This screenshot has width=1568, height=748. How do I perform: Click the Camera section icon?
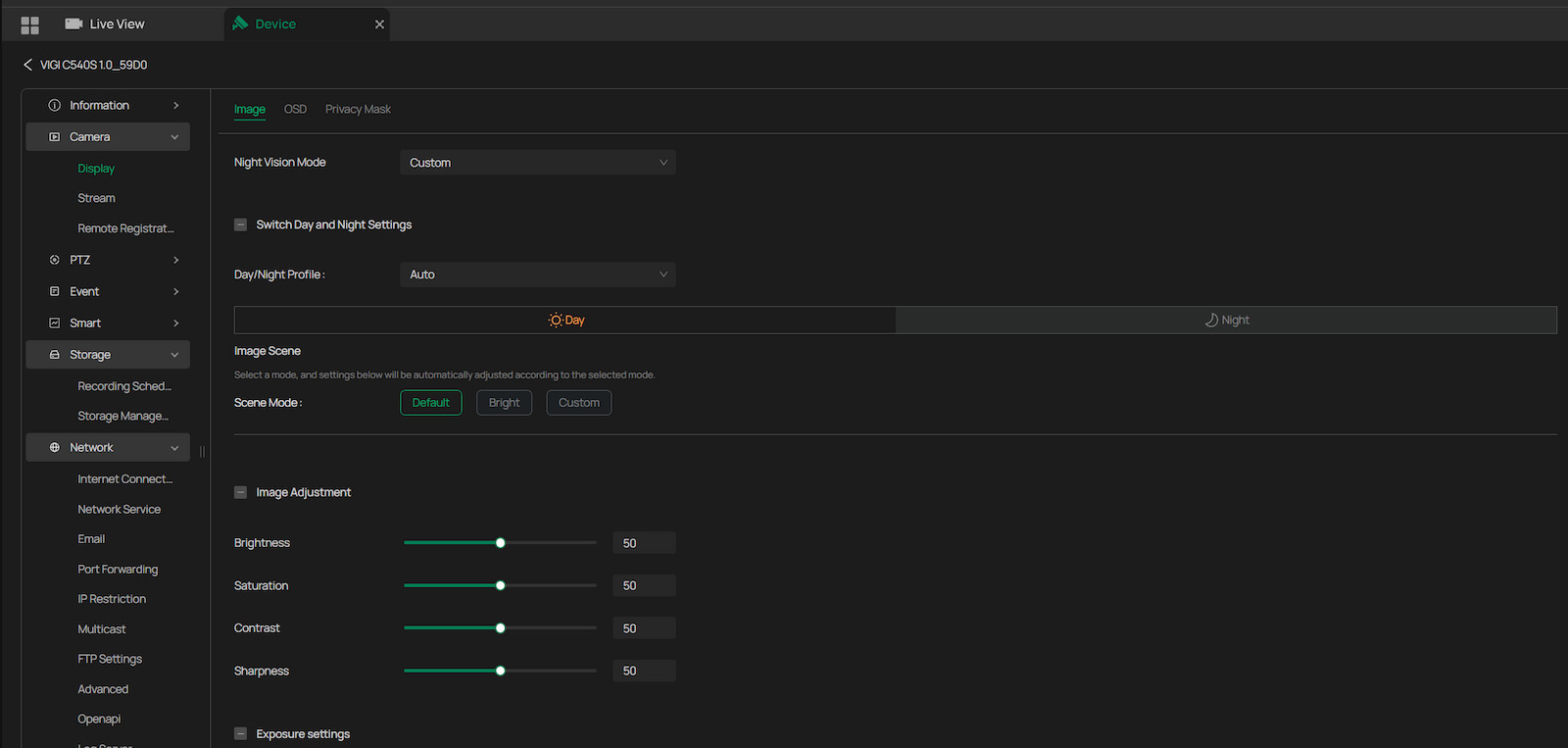(x=55, y=137)
